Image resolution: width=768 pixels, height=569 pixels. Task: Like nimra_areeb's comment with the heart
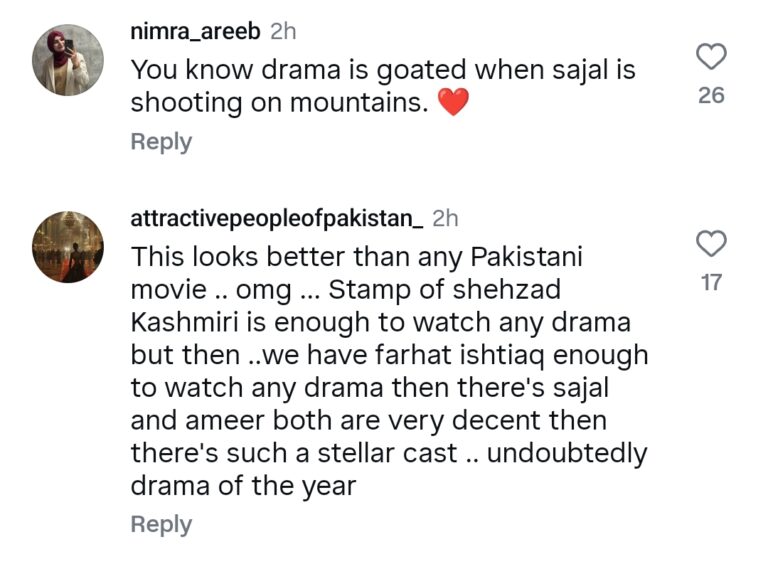pos(711,58)
